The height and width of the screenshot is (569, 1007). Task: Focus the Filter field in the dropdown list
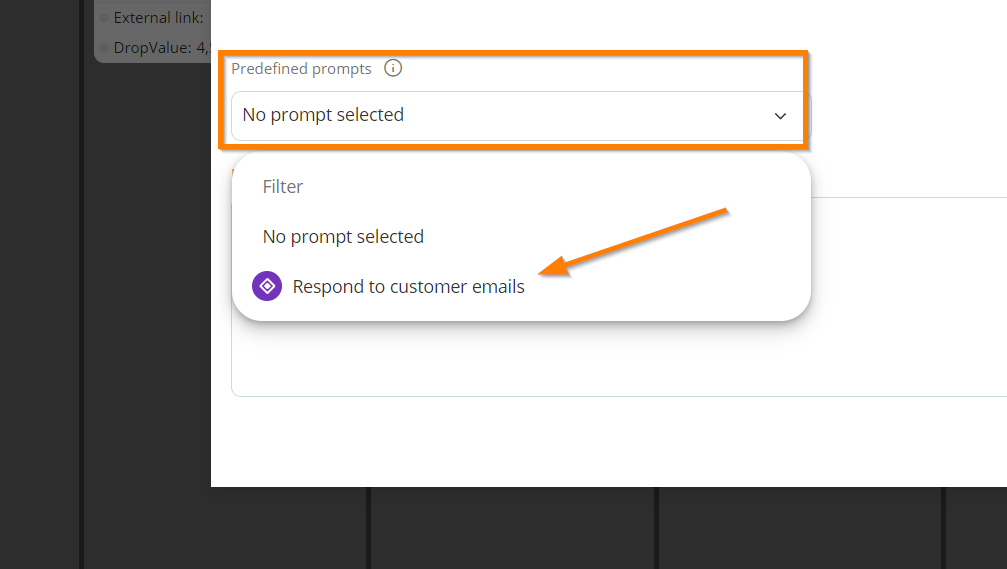point(521,187)
